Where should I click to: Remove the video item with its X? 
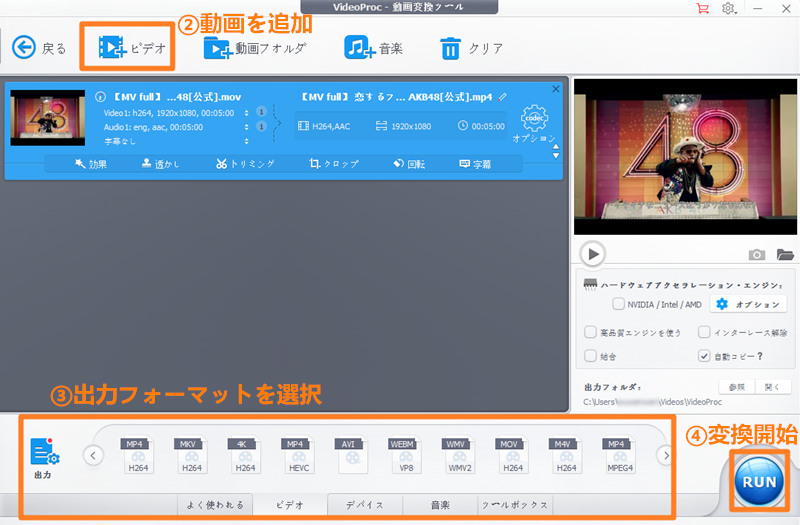coord(556,89)
